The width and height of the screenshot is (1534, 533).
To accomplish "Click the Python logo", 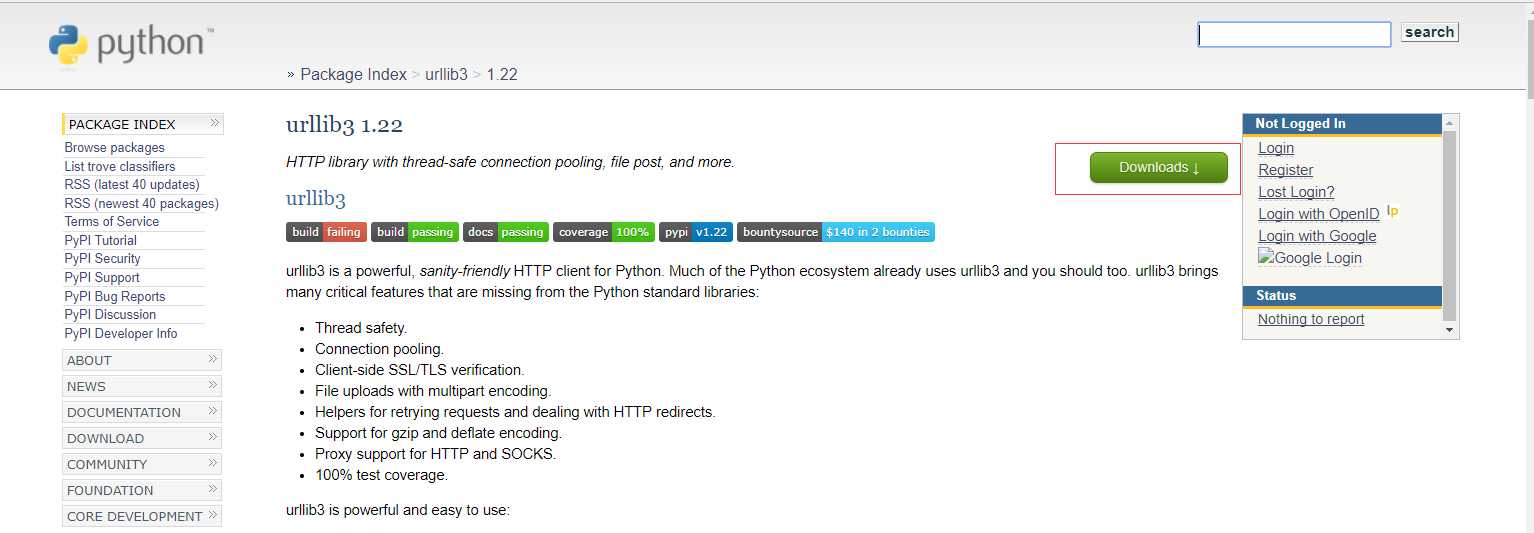I will point(131,45).
